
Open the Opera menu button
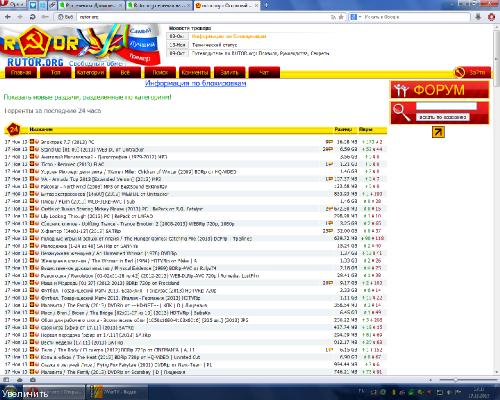point(12,4)
